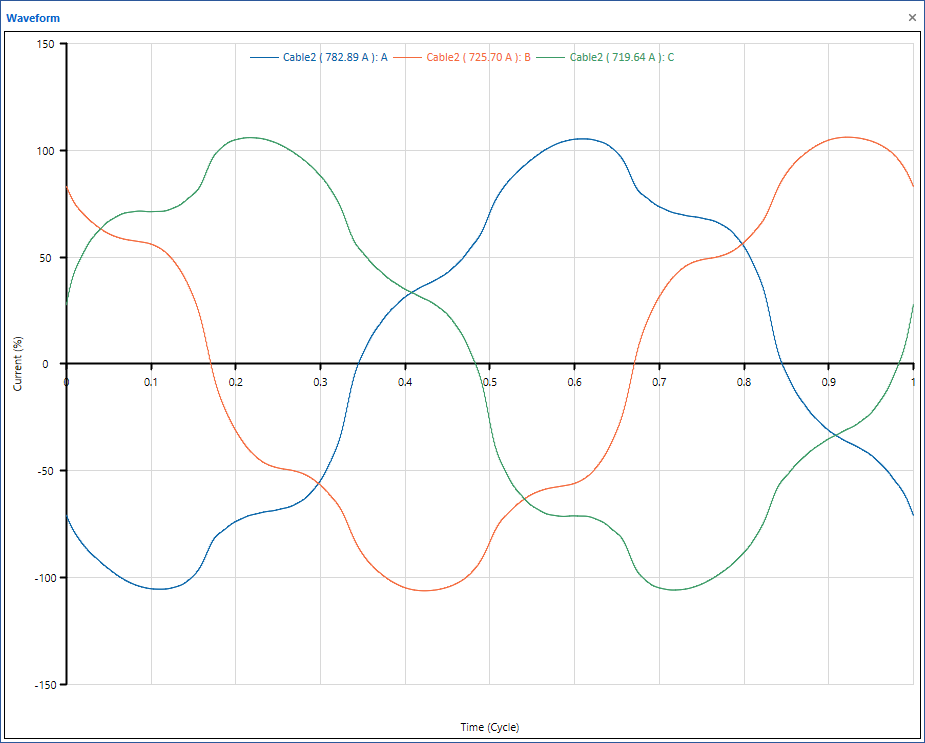Click the 0.9 tick label on the time axis

click(x=828, y=383)
